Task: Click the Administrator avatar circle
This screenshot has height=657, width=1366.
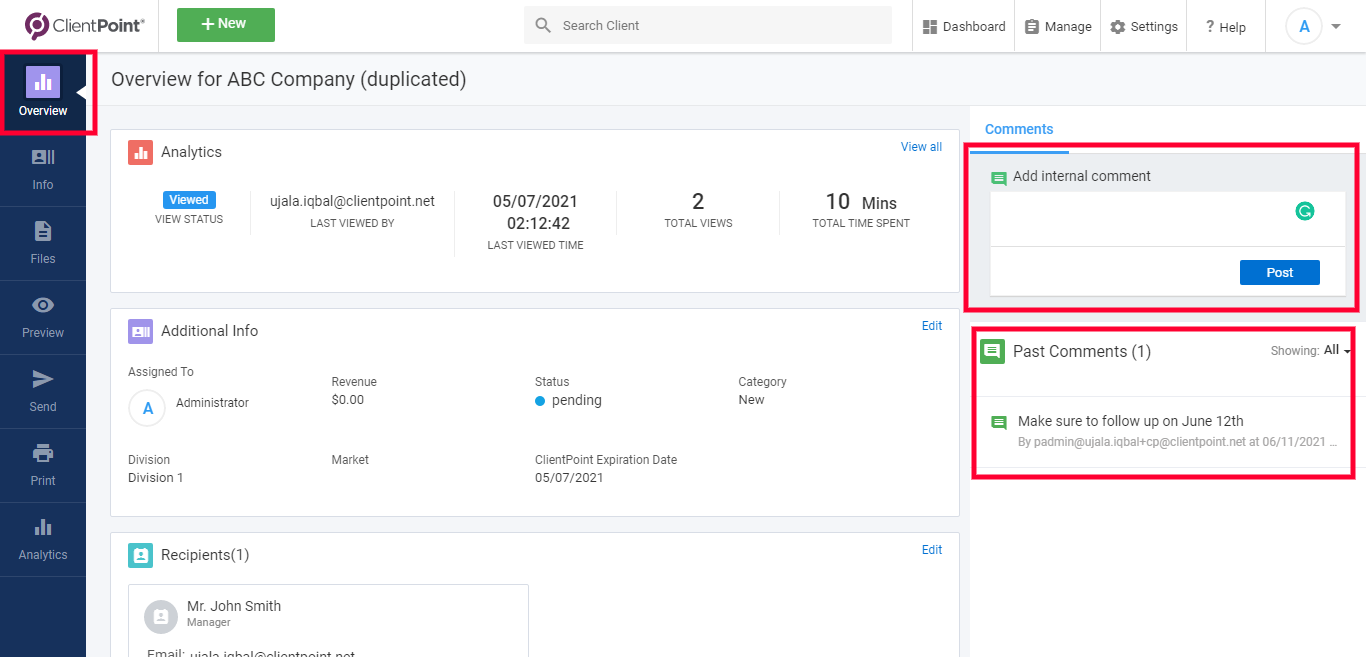Action: 148,408
